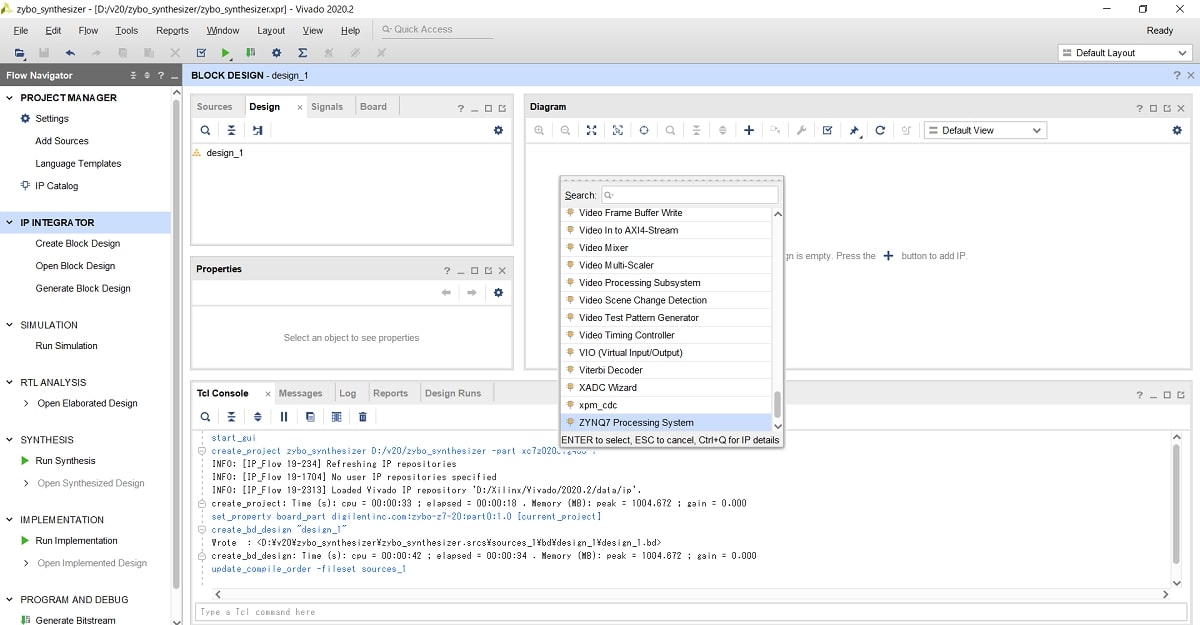Click the Select Area icon in Diagram toolbar
Viewport: 1200px width, 625px height.
pos(617,130)
